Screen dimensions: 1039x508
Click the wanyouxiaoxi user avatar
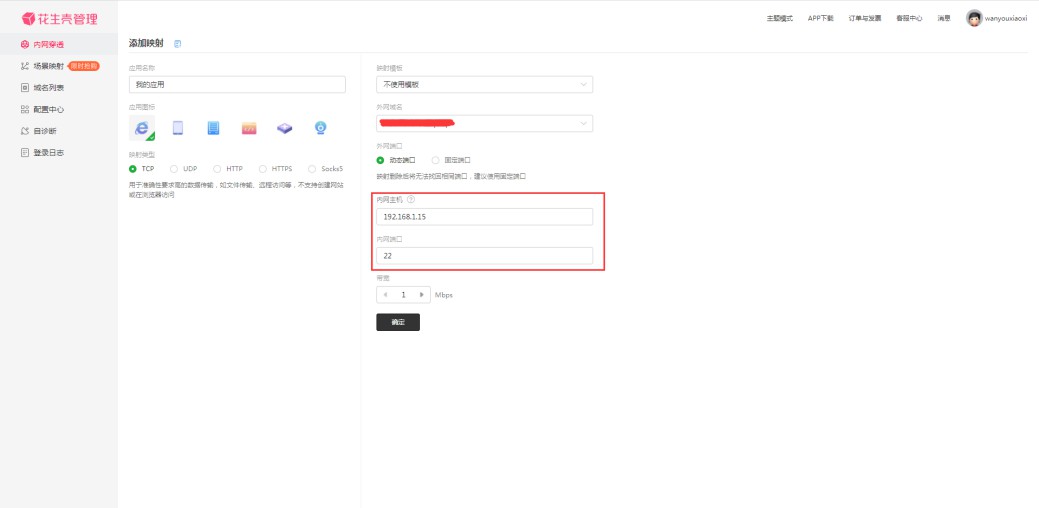point(974,18)
